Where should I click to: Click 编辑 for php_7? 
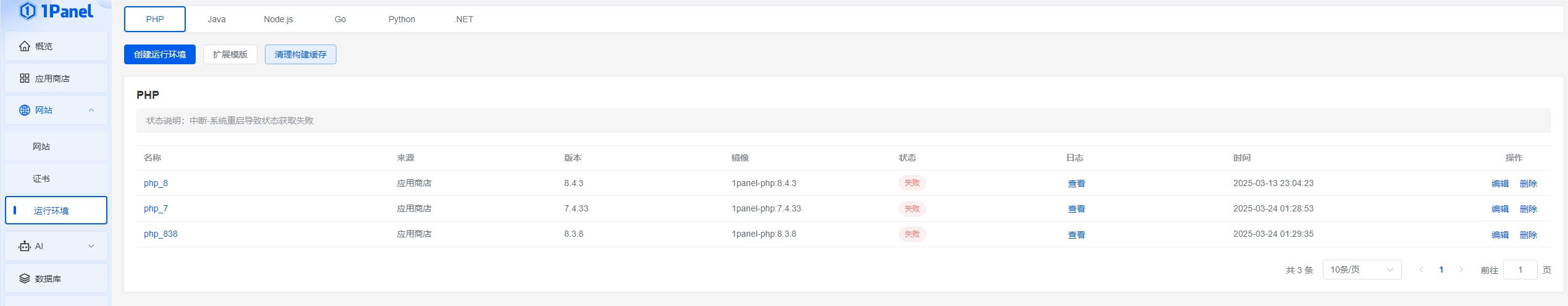(x=1500, y=209)
